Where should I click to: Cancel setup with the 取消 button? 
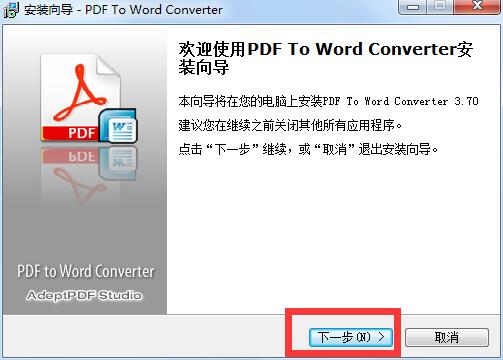click(x=447, y=337)
